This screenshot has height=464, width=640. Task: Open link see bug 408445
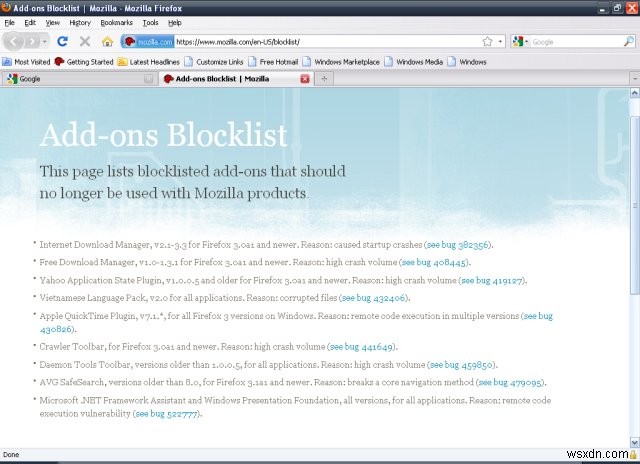pos(433,262)
